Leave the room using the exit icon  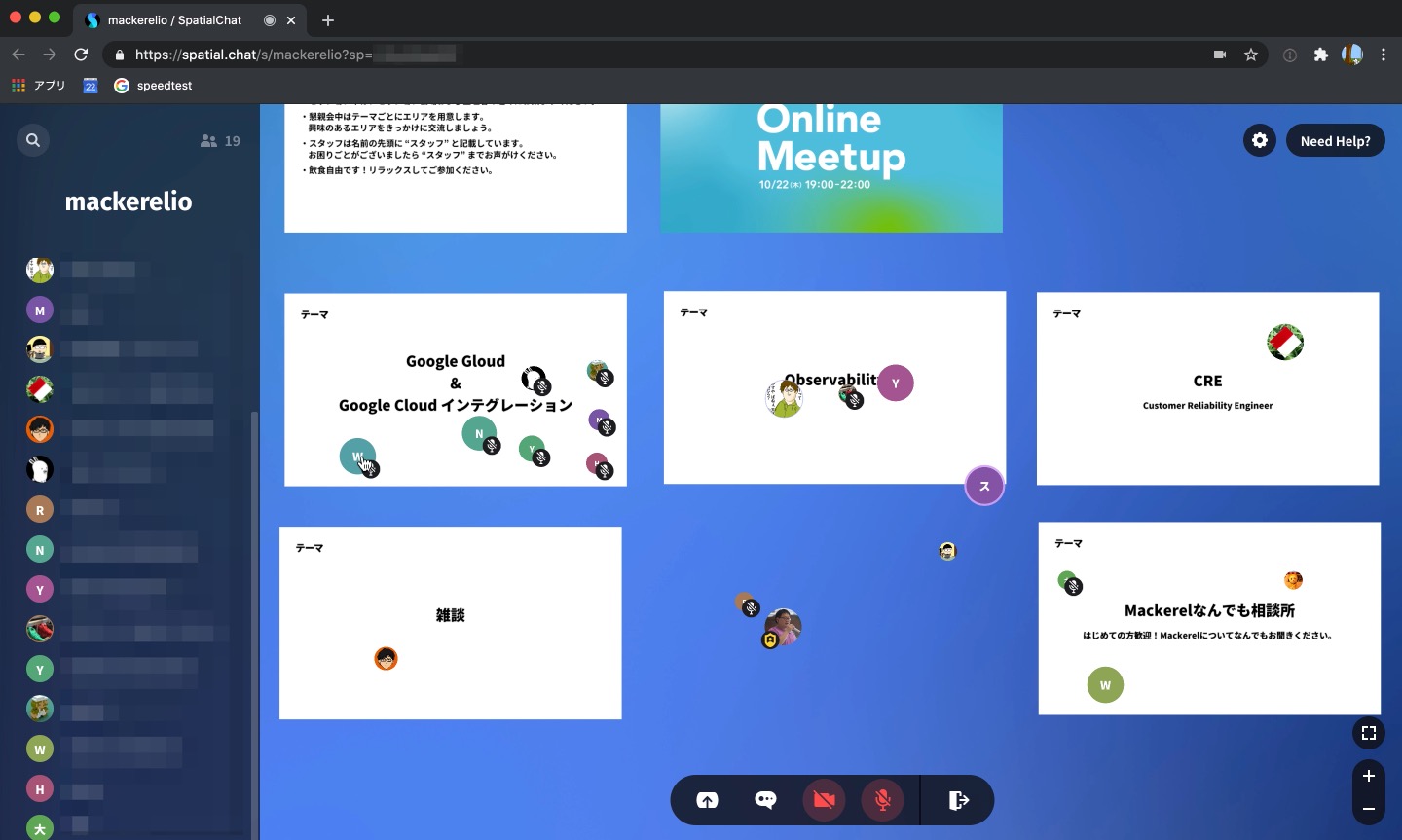[958, 799]
